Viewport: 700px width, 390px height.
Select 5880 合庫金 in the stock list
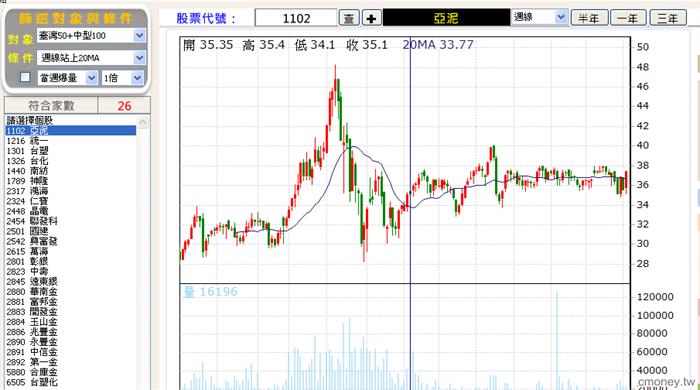click(71, 372)
